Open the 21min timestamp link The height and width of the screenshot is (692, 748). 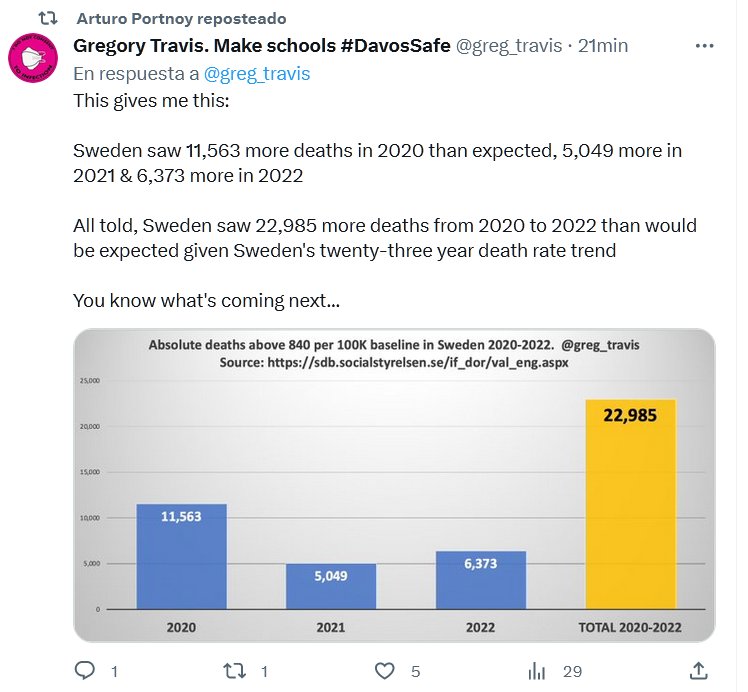coord(604,46)
